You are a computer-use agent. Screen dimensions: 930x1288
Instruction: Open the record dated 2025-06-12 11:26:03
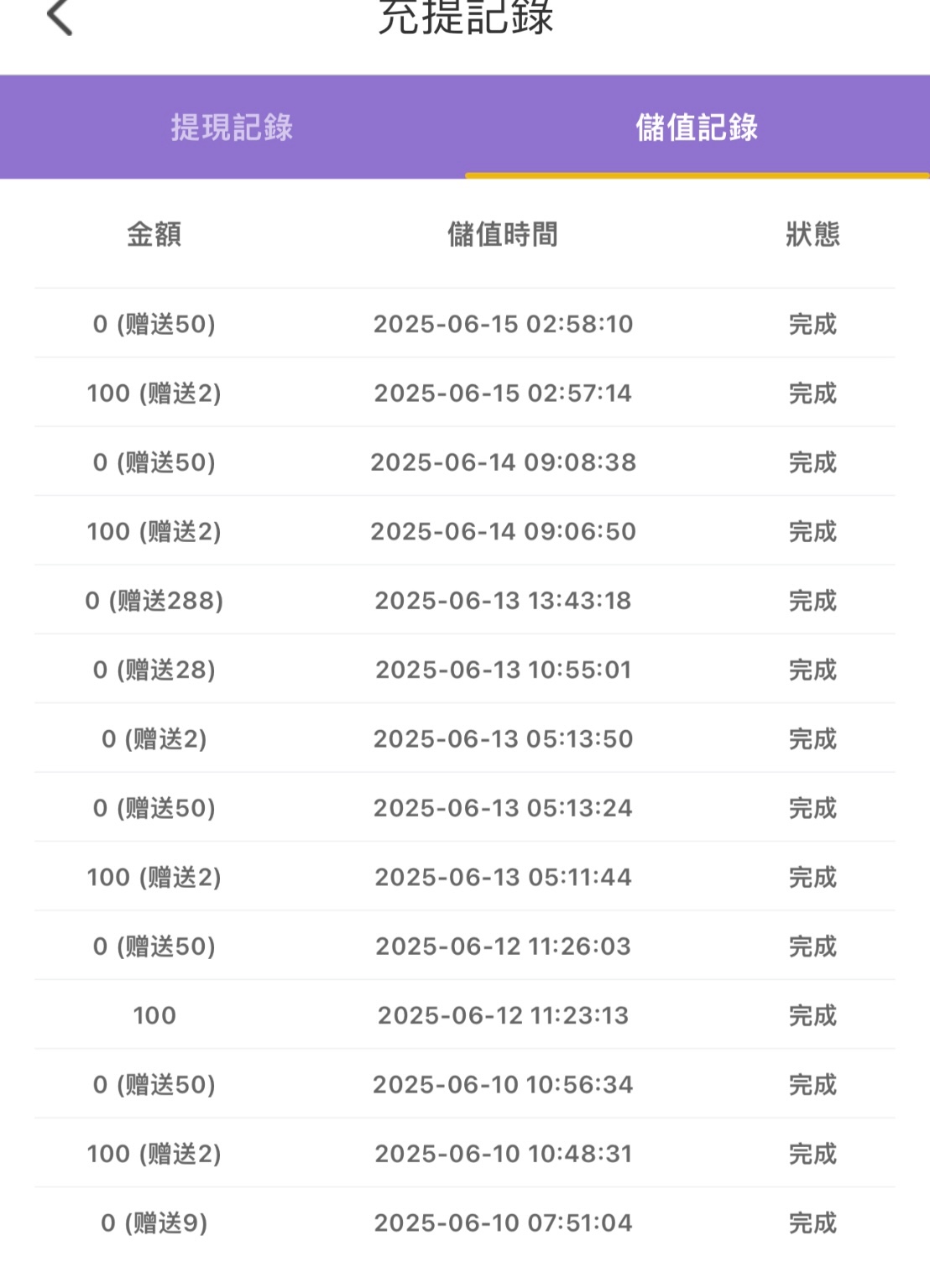pyautogui.click(x=465, y=946)
